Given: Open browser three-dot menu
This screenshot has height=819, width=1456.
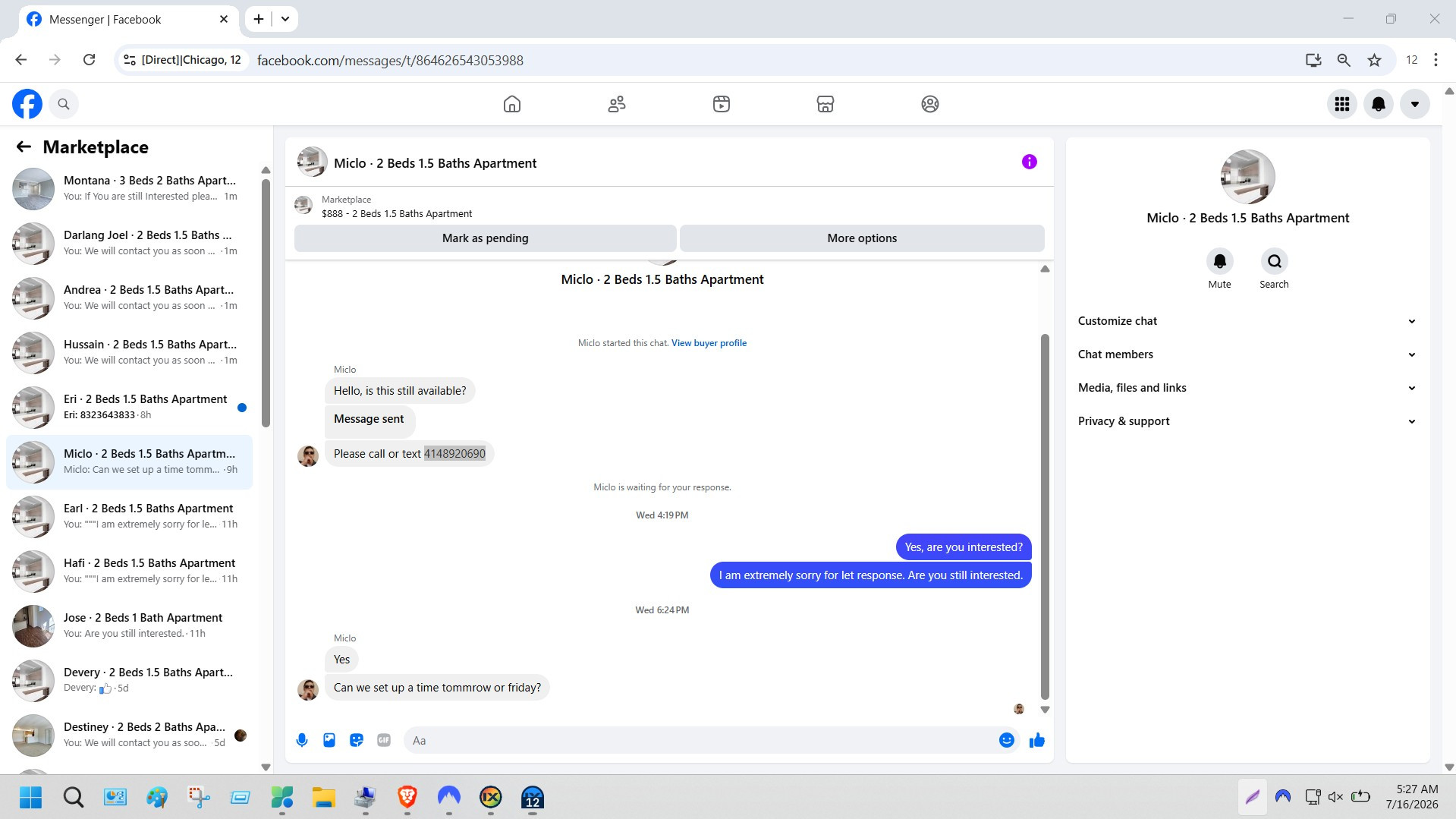Looking at the screenshot, I should (1436, 60).
